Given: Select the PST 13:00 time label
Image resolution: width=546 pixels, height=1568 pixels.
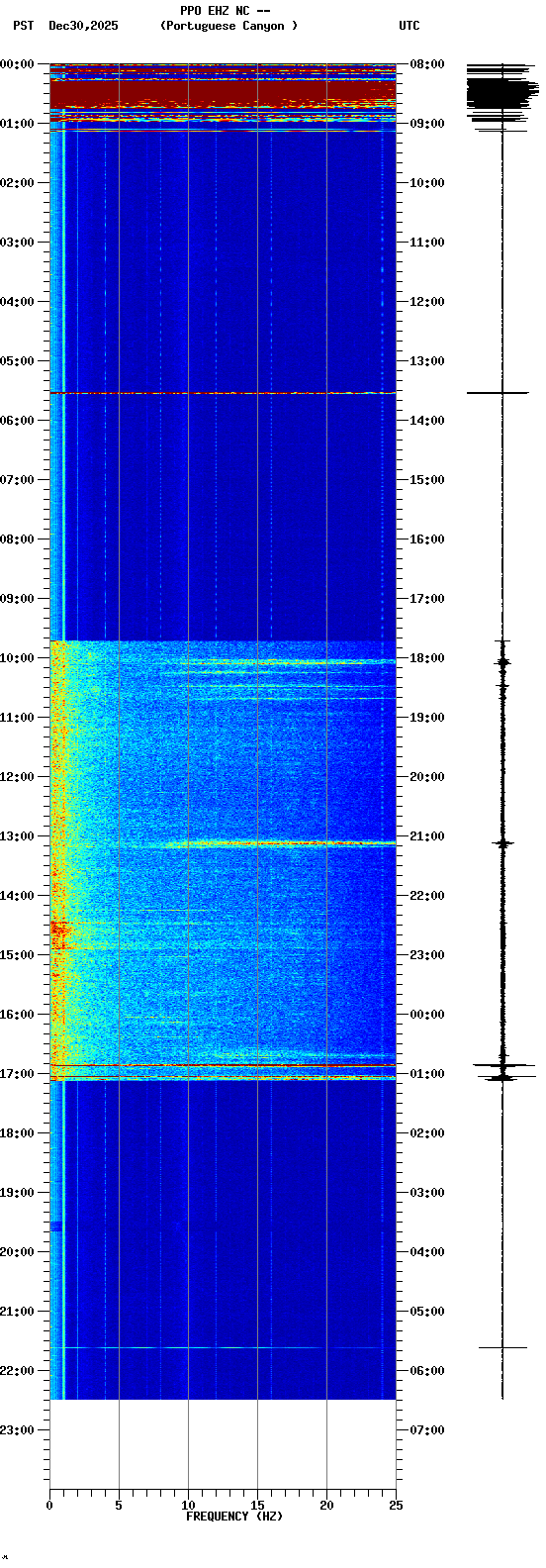Looking at the screenshot, I should coord(17,836).
